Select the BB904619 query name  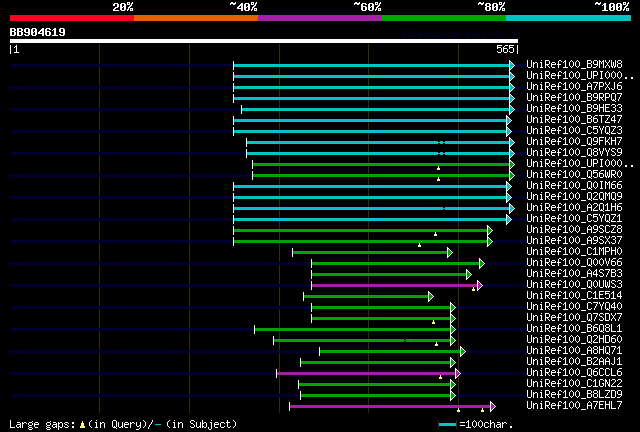click(x=38, y=32)
